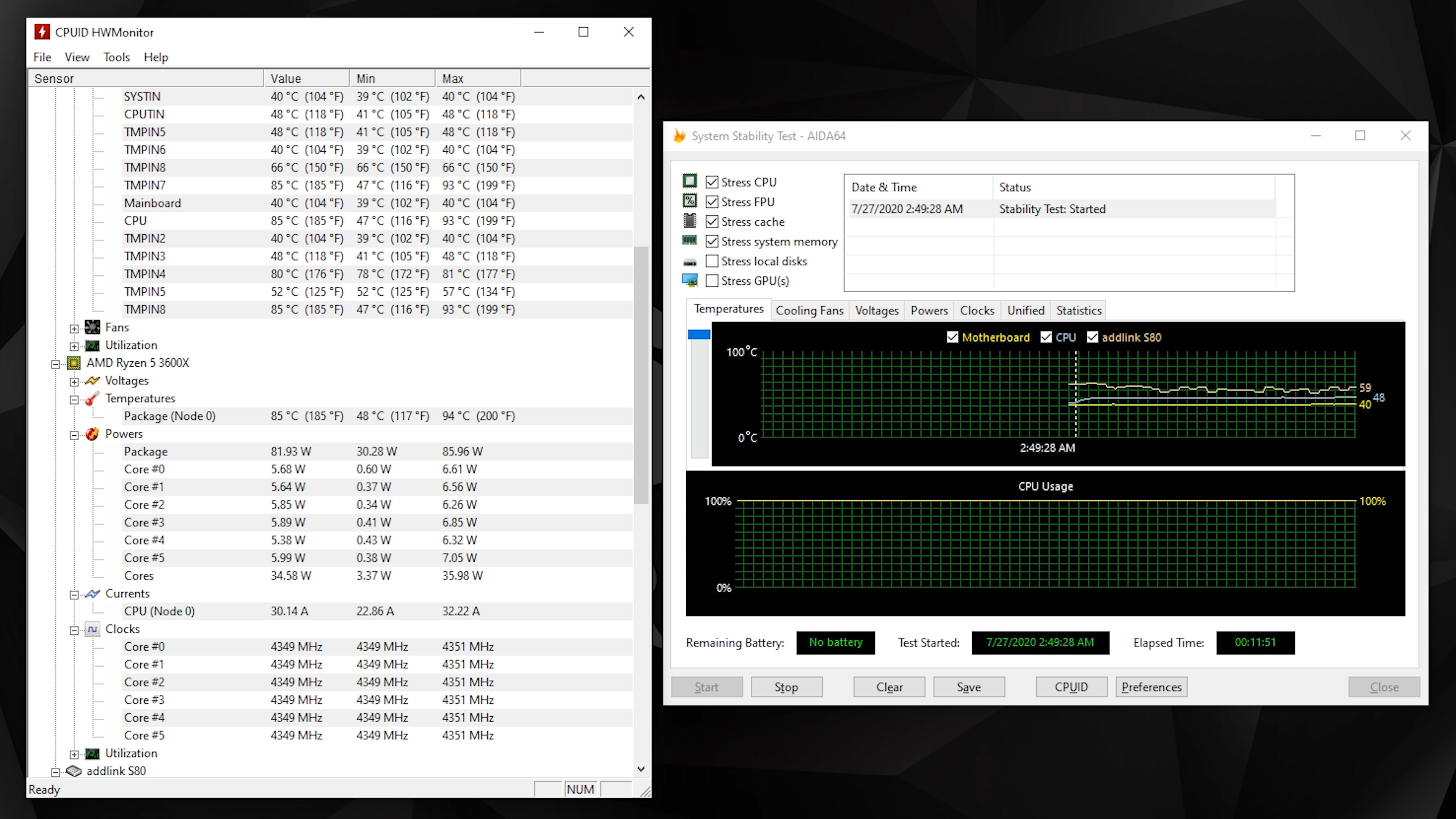This screenshot has height=819, width=1456.
Task: Collapse the addlink S80 node
Action: tap(55, 772)
